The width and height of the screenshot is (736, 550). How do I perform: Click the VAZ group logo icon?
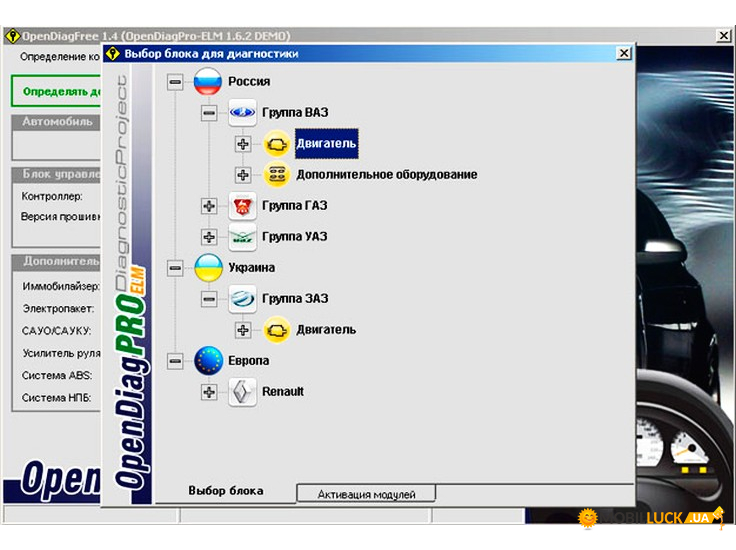coord(242,113)
